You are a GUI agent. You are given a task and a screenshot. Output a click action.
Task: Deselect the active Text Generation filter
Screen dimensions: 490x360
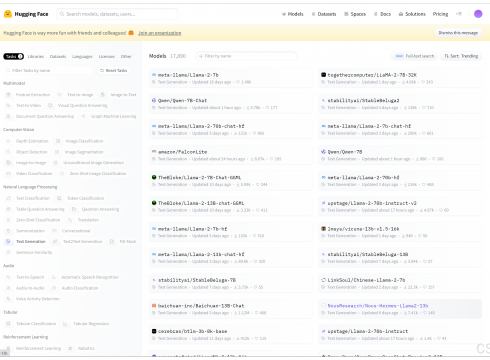click(x=26, y=241)
